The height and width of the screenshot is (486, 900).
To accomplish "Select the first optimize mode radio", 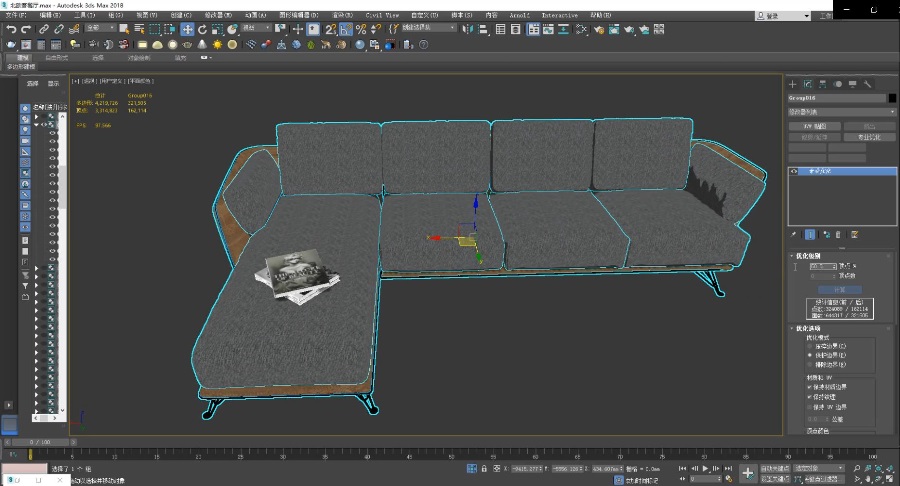I will click(x=810, y=346).
